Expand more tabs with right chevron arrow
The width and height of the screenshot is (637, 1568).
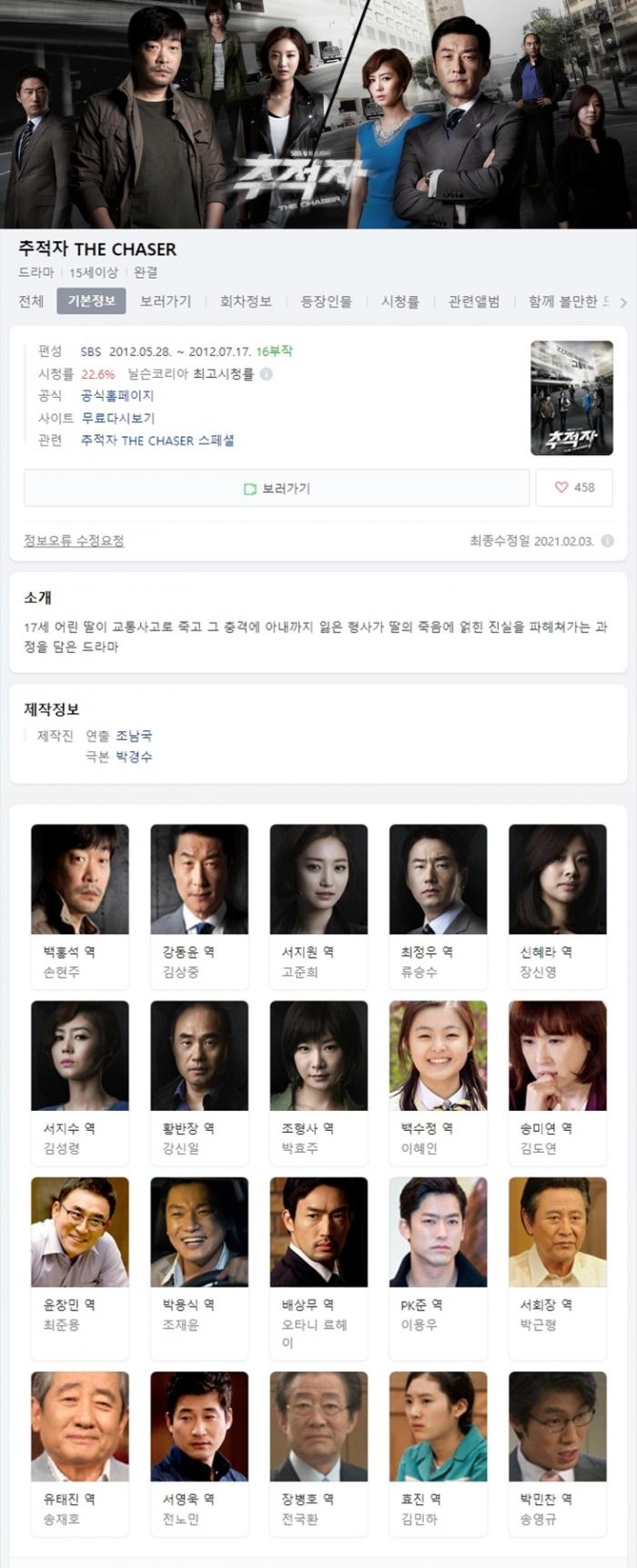[x=623, y=302]
